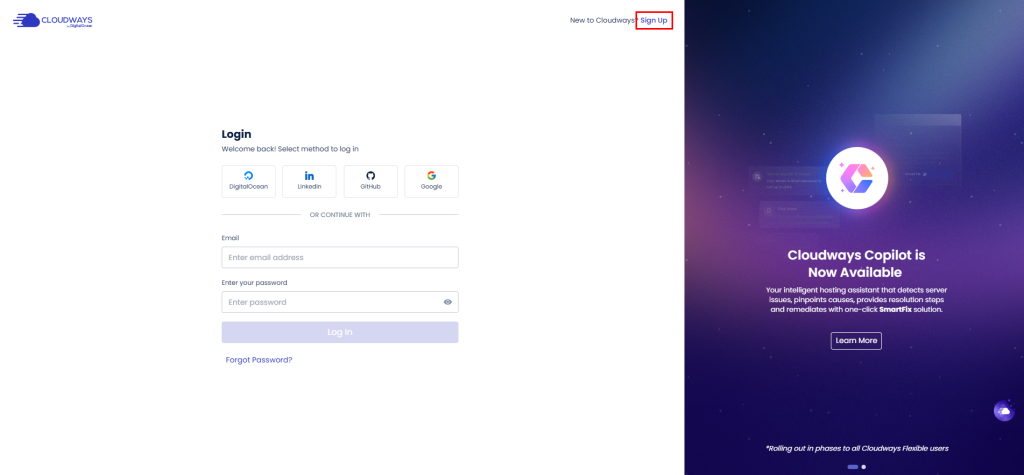Click the Cloudways logo
Image resolution: width=1024 pixels, height=475 pixels.
point(52,20)
